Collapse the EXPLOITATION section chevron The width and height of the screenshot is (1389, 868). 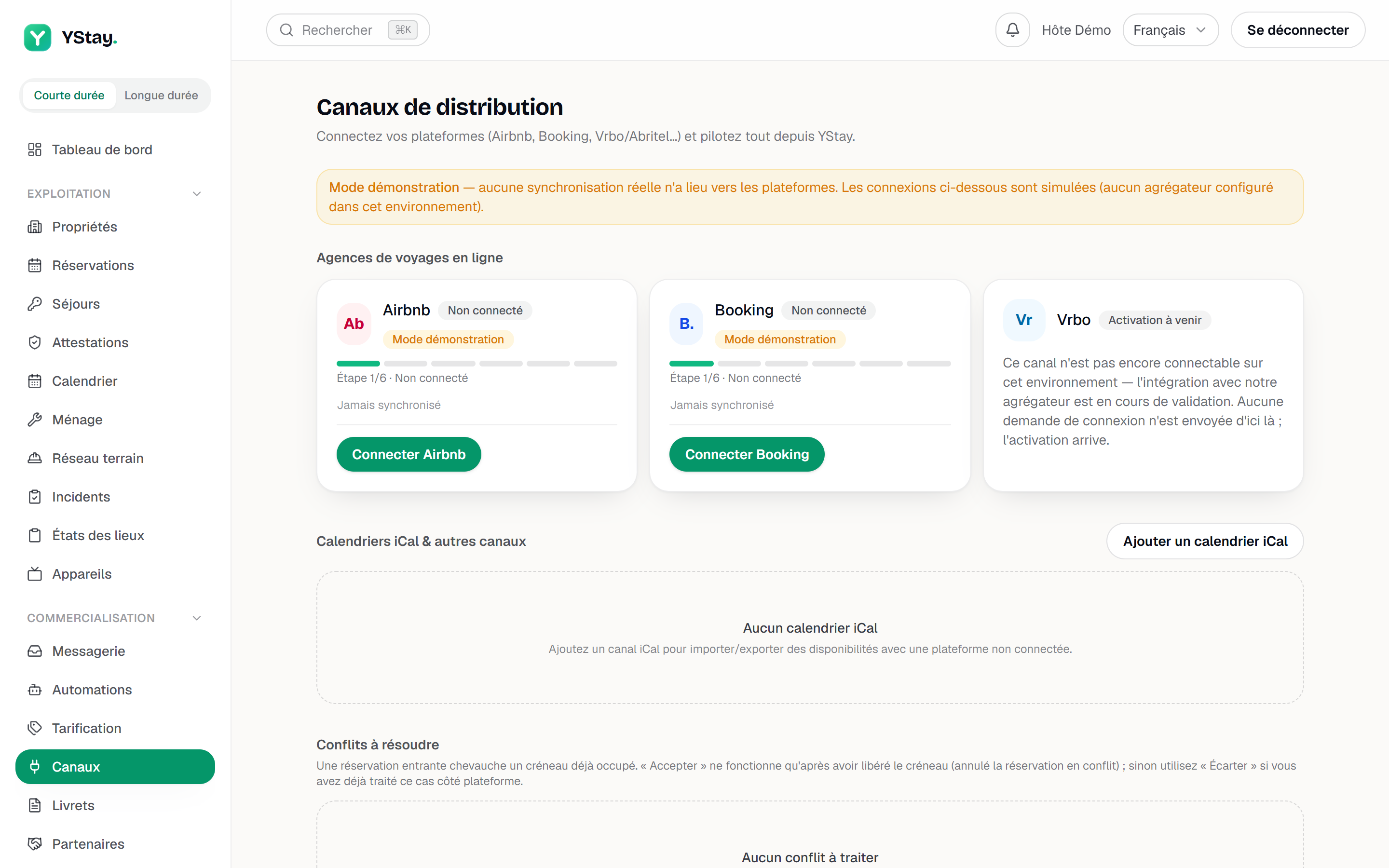(197, 193)
